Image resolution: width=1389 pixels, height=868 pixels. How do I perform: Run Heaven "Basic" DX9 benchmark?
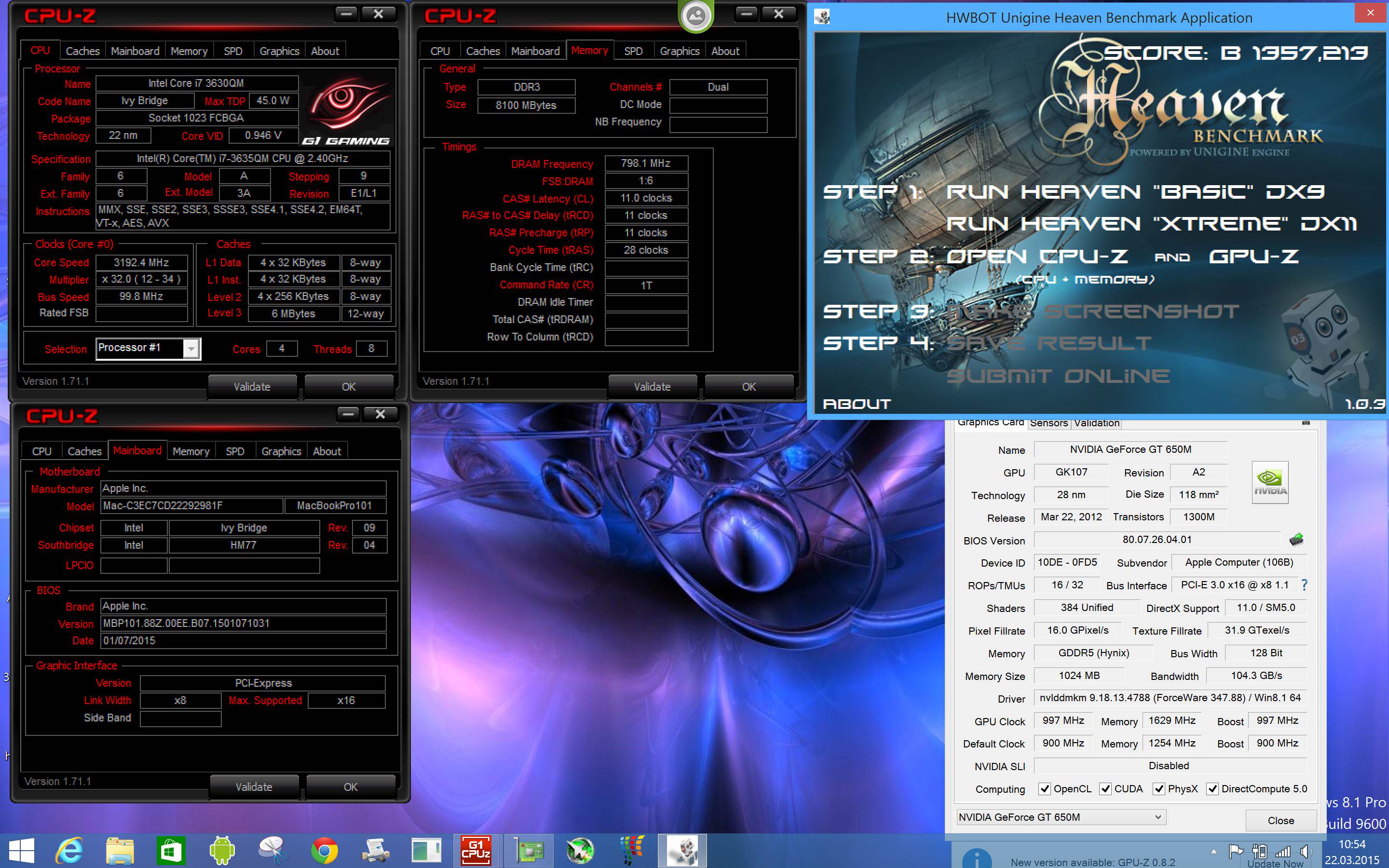click(x=1135, y=192)
